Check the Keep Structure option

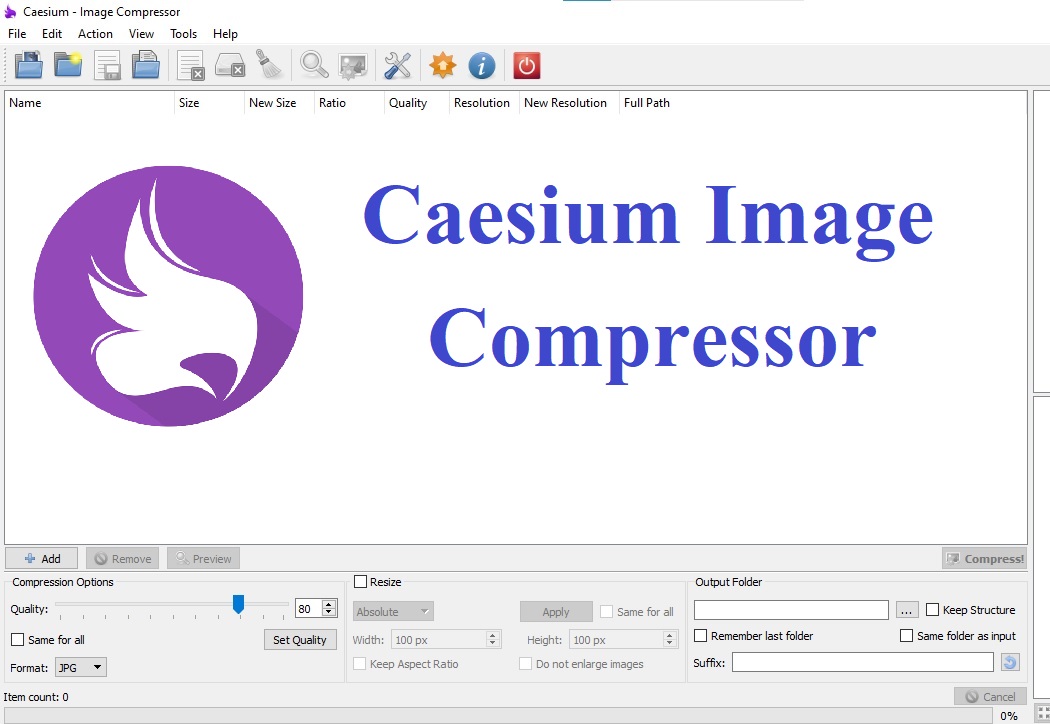point(933,610)
